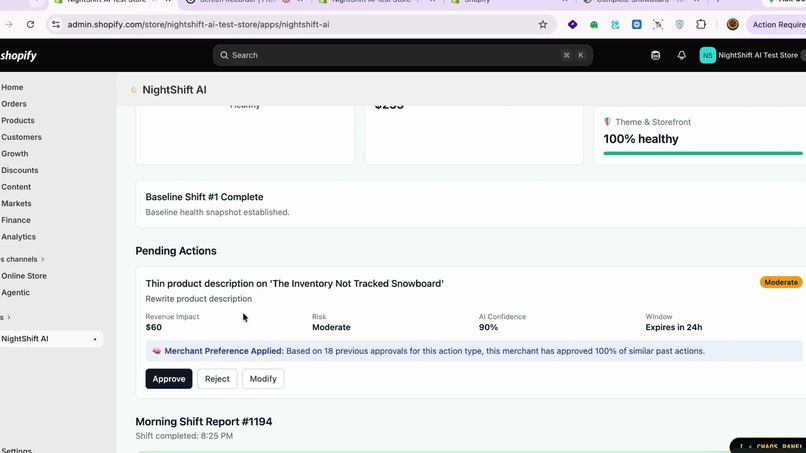Click the Theme & Storefront label
Viewport: 806px width, 453px height.
click(x=653, y=122)
